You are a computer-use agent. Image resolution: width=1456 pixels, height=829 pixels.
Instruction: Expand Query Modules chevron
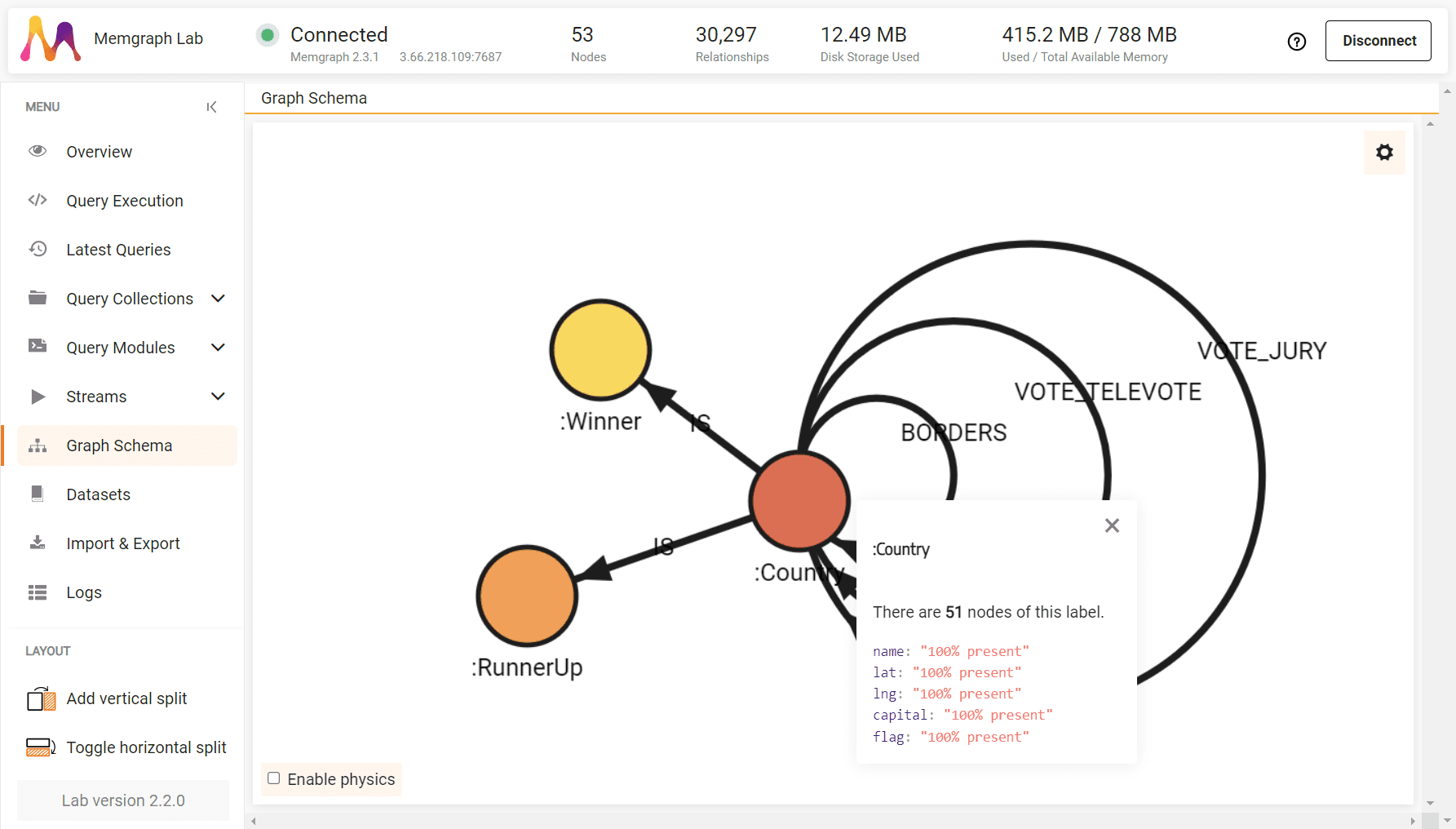coord(218,348)
